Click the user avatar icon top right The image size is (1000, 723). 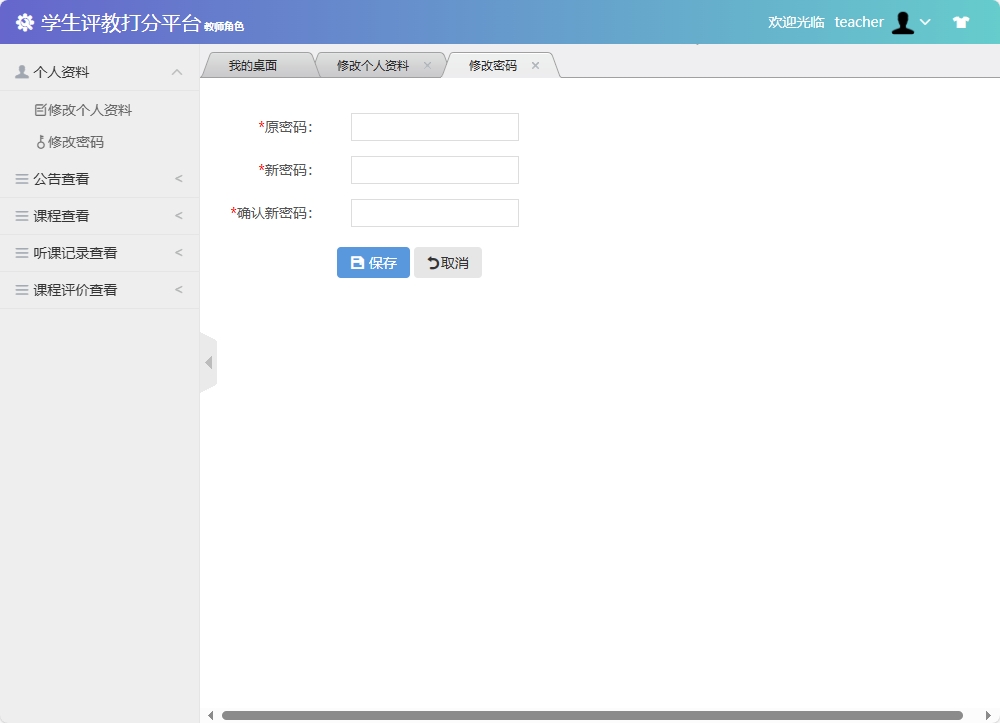(x=905, y=21)
